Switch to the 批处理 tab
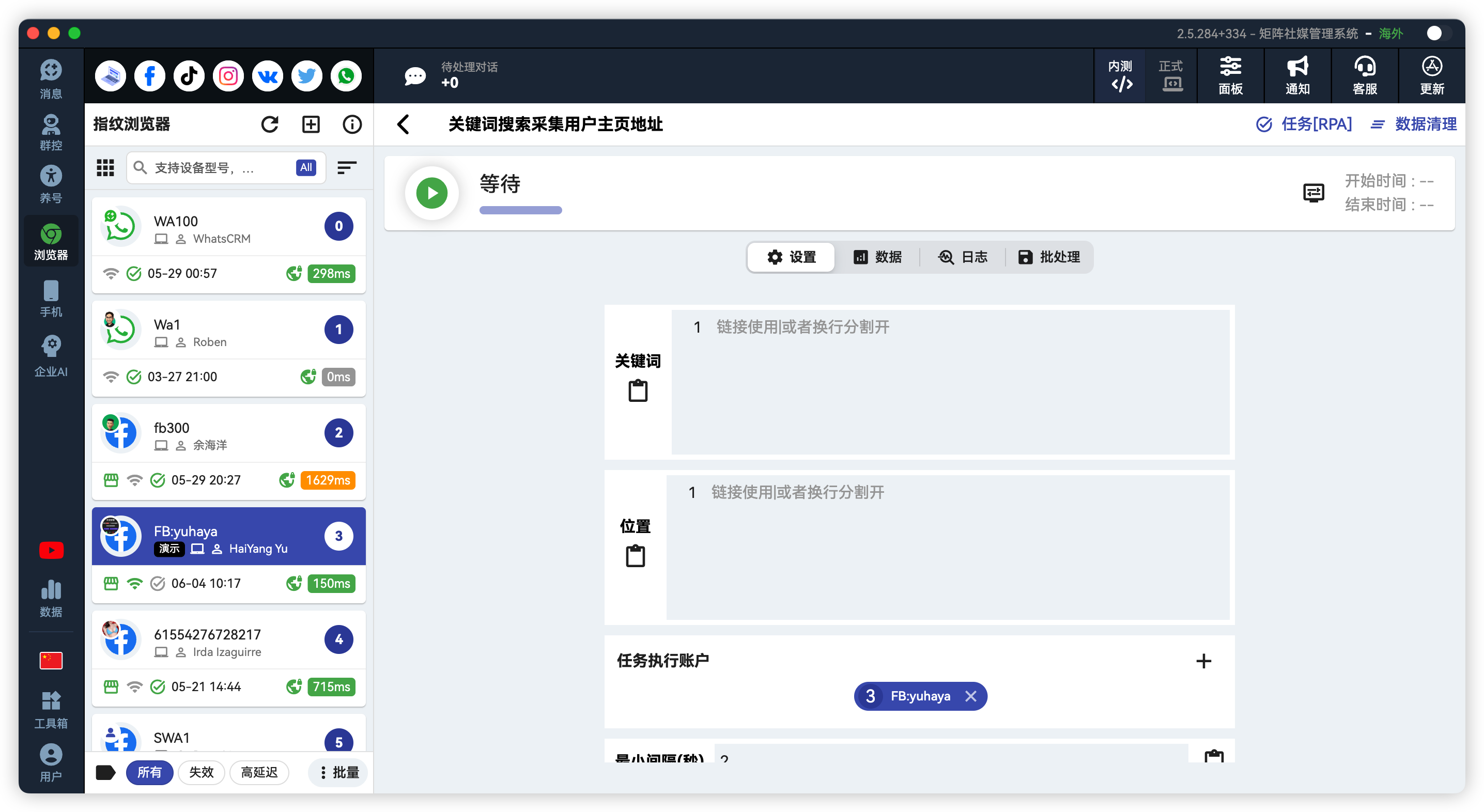Image resolution: width=1484 pixels, height=812 pixels. pos(1048,257)
